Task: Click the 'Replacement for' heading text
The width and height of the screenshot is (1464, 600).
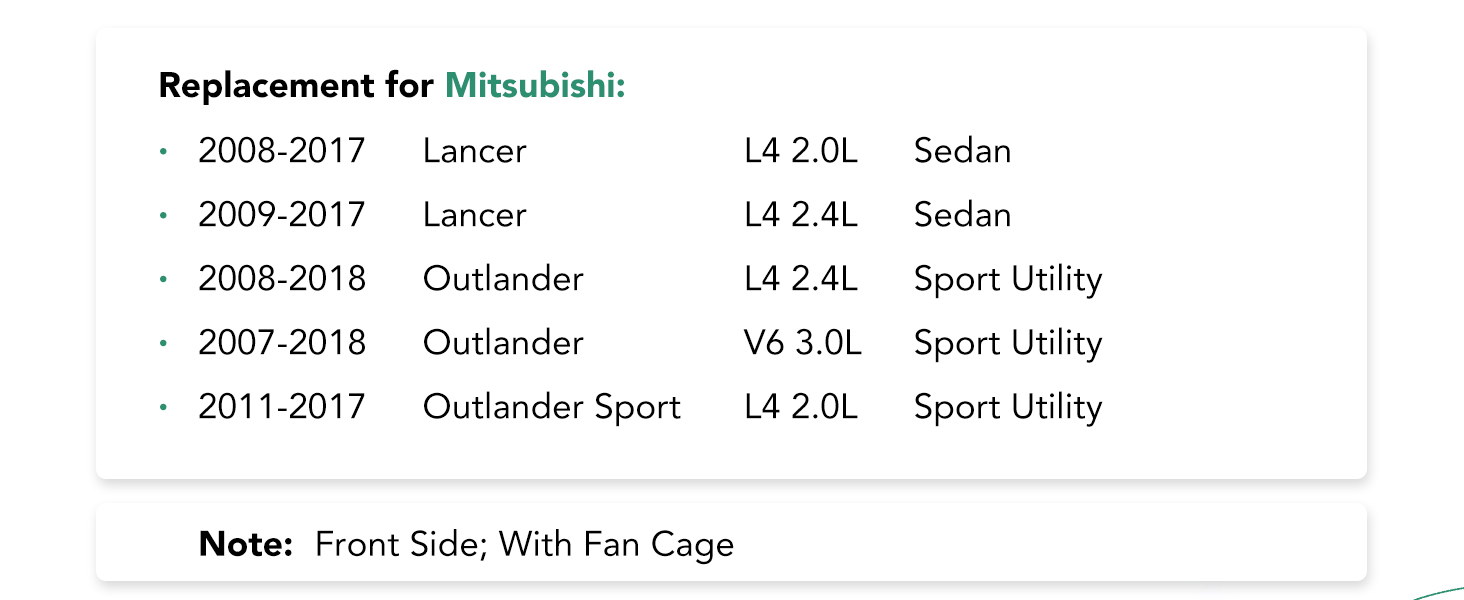Action: [x=296, y=86]
